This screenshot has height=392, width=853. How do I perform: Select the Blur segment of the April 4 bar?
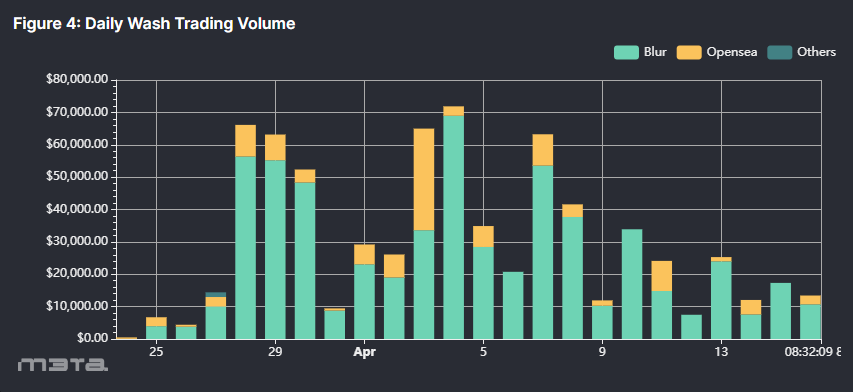454,227
